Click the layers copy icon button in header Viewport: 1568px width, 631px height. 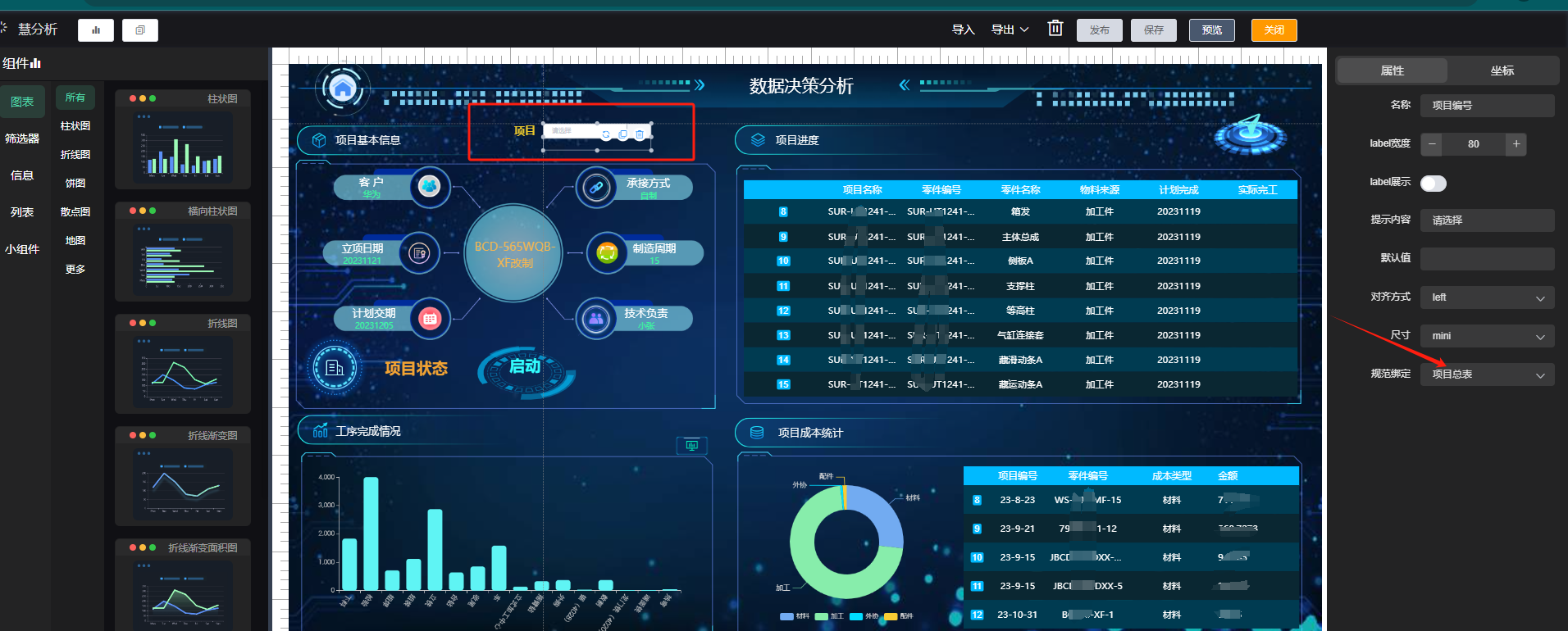point(140,30)
